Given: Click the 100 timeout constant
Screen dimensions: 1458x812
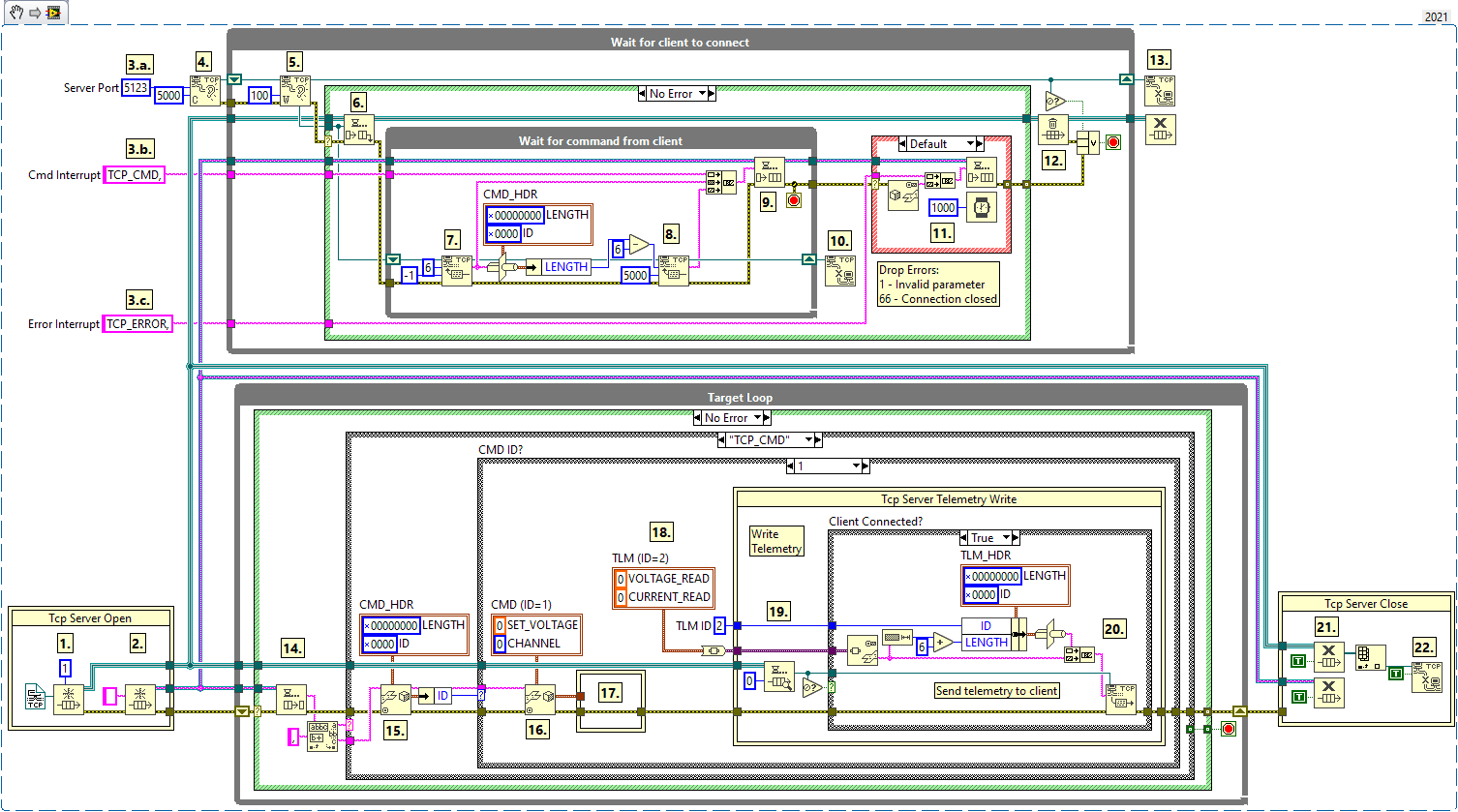Looking at the screenshot, I should [259, 96].
